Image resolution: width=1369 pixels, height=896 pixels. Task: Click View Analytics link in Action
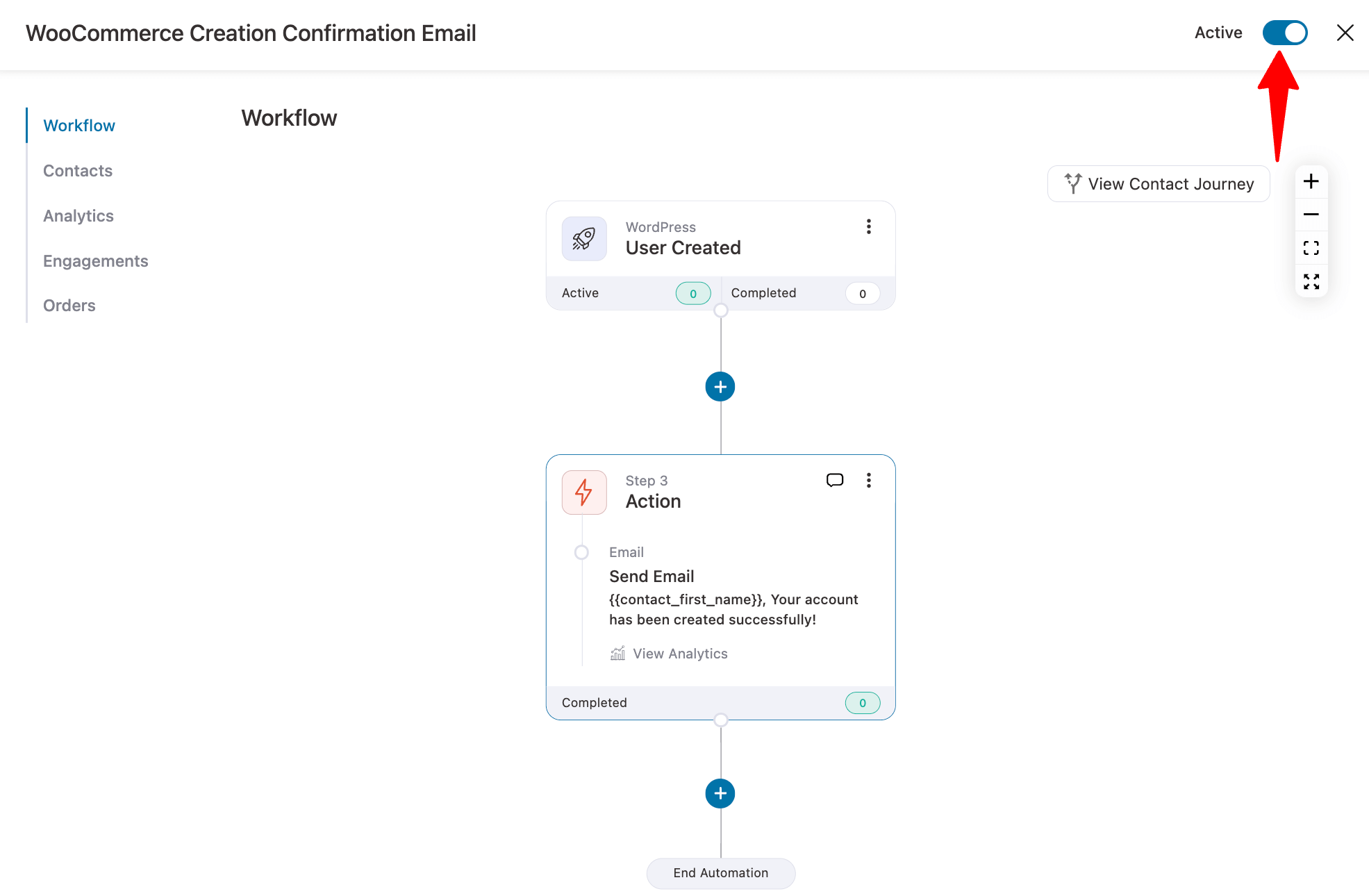680,654
